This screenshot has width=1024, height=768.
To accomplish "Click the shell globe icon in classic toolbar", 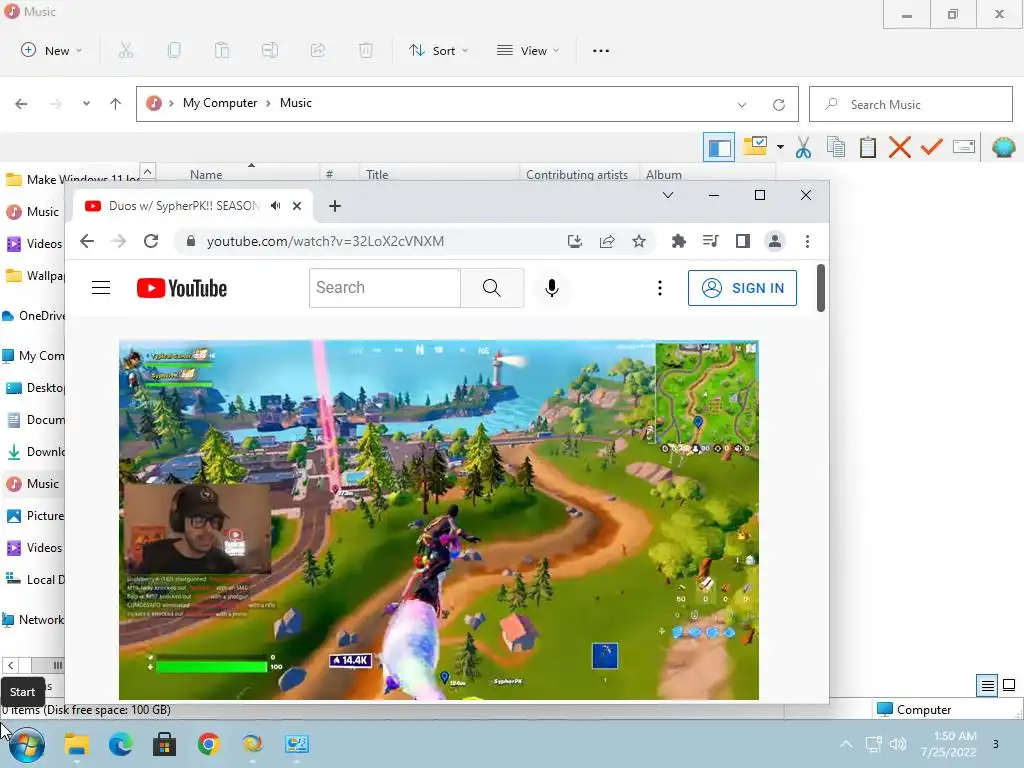I will (x=1003, y=148).
